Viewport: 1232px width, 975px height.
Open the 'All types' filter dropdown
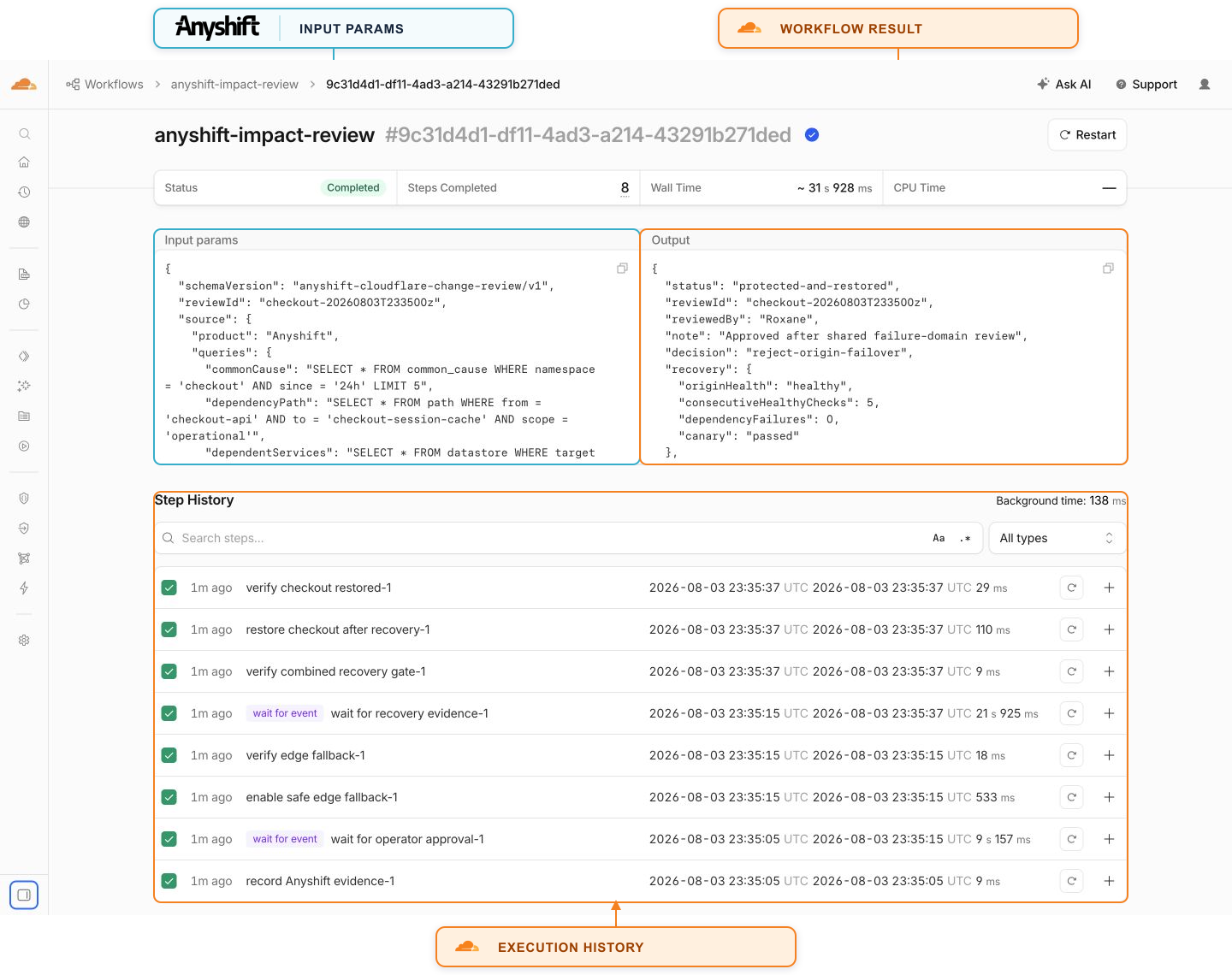coord(1057,538)
